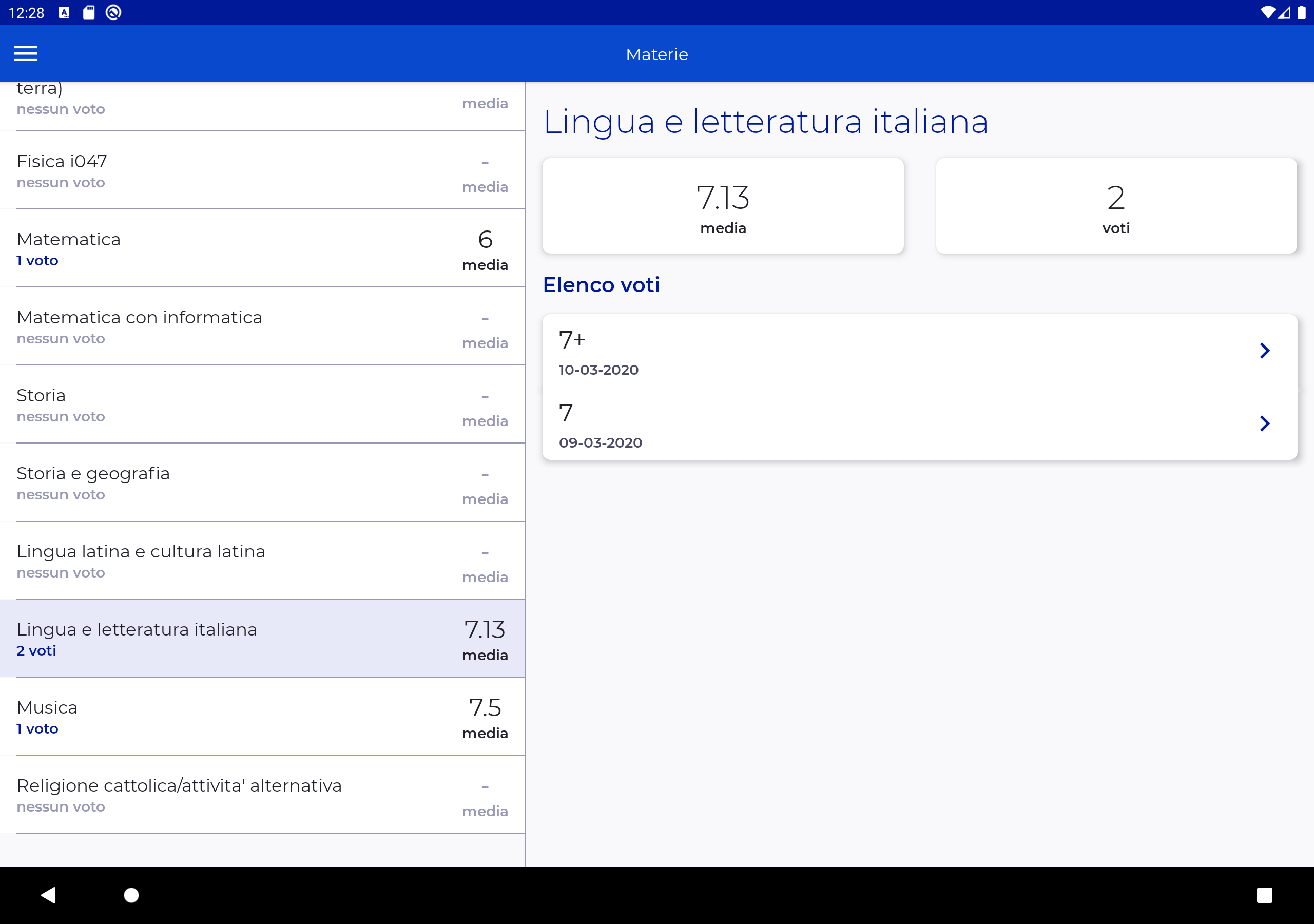The height and width of the screenshot is (924, 1314).
Task: Click the 09-03-2020 date text
Action: [601, 442]
